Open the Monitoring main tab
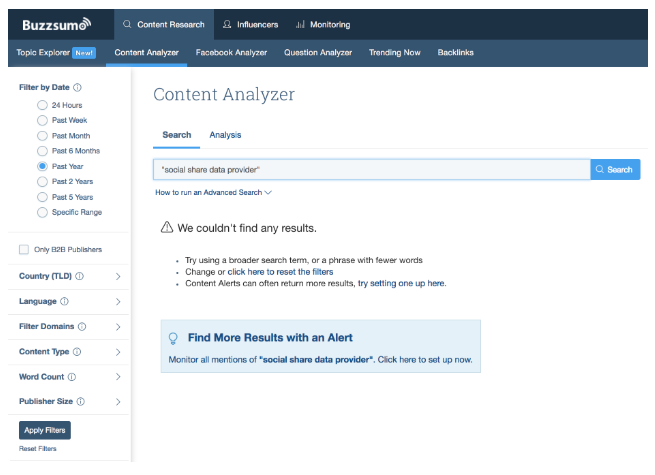The image size is (655, 475). tap(323, 25)
